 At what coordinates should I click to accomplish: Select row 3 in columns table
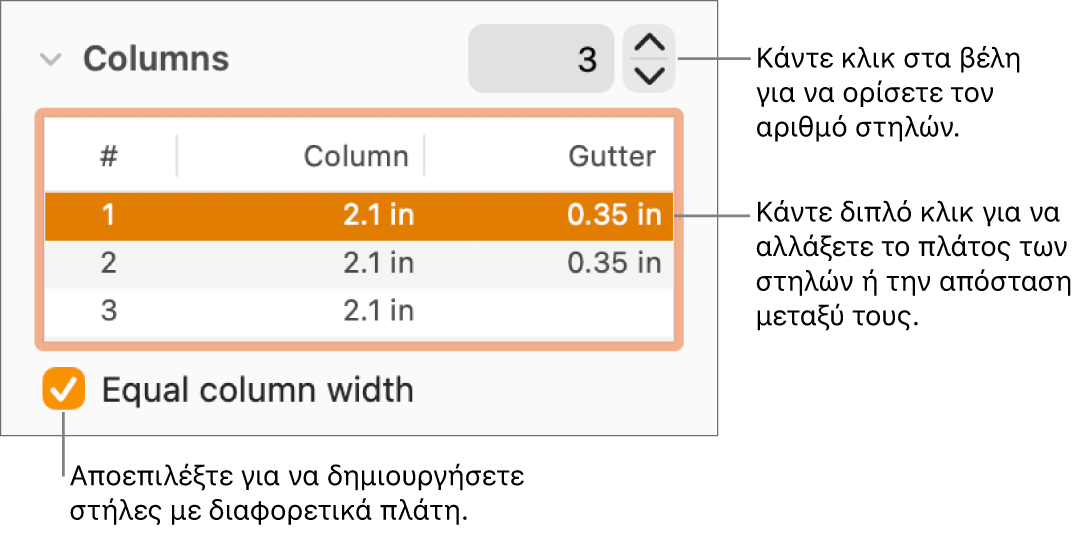tap(109, 311)
